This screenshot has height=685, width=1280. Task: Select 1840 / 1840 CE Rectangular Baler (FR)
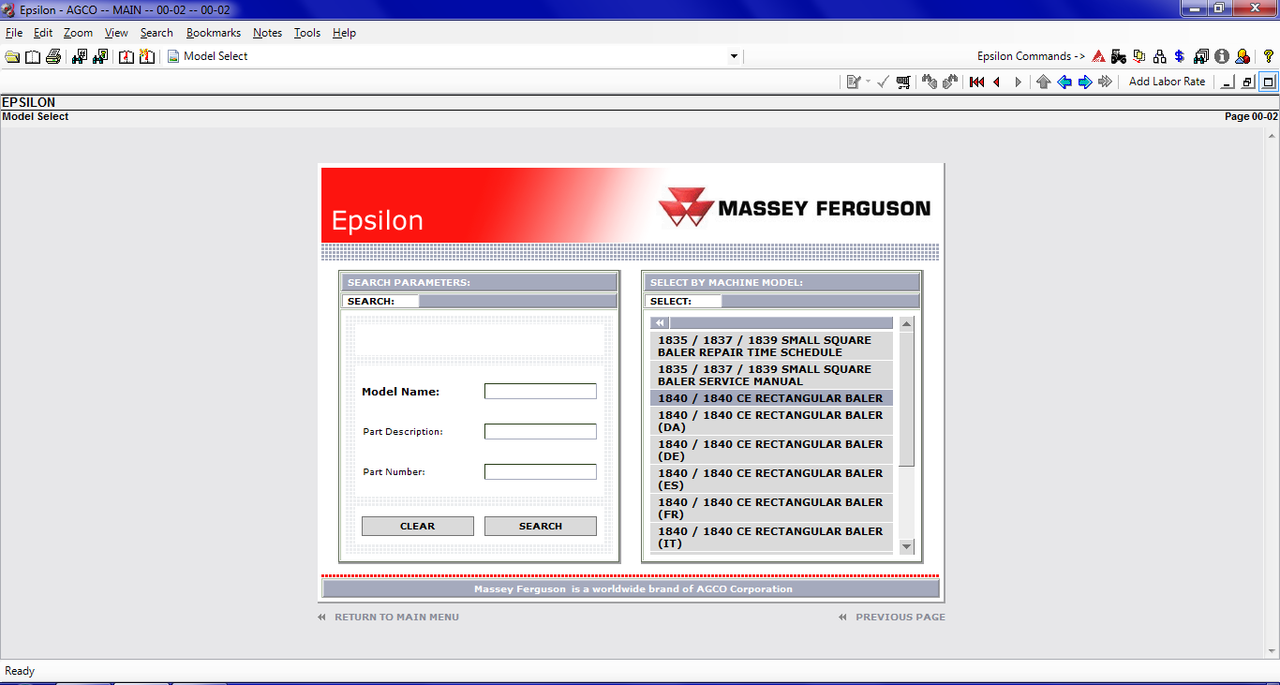click(771, 508)
